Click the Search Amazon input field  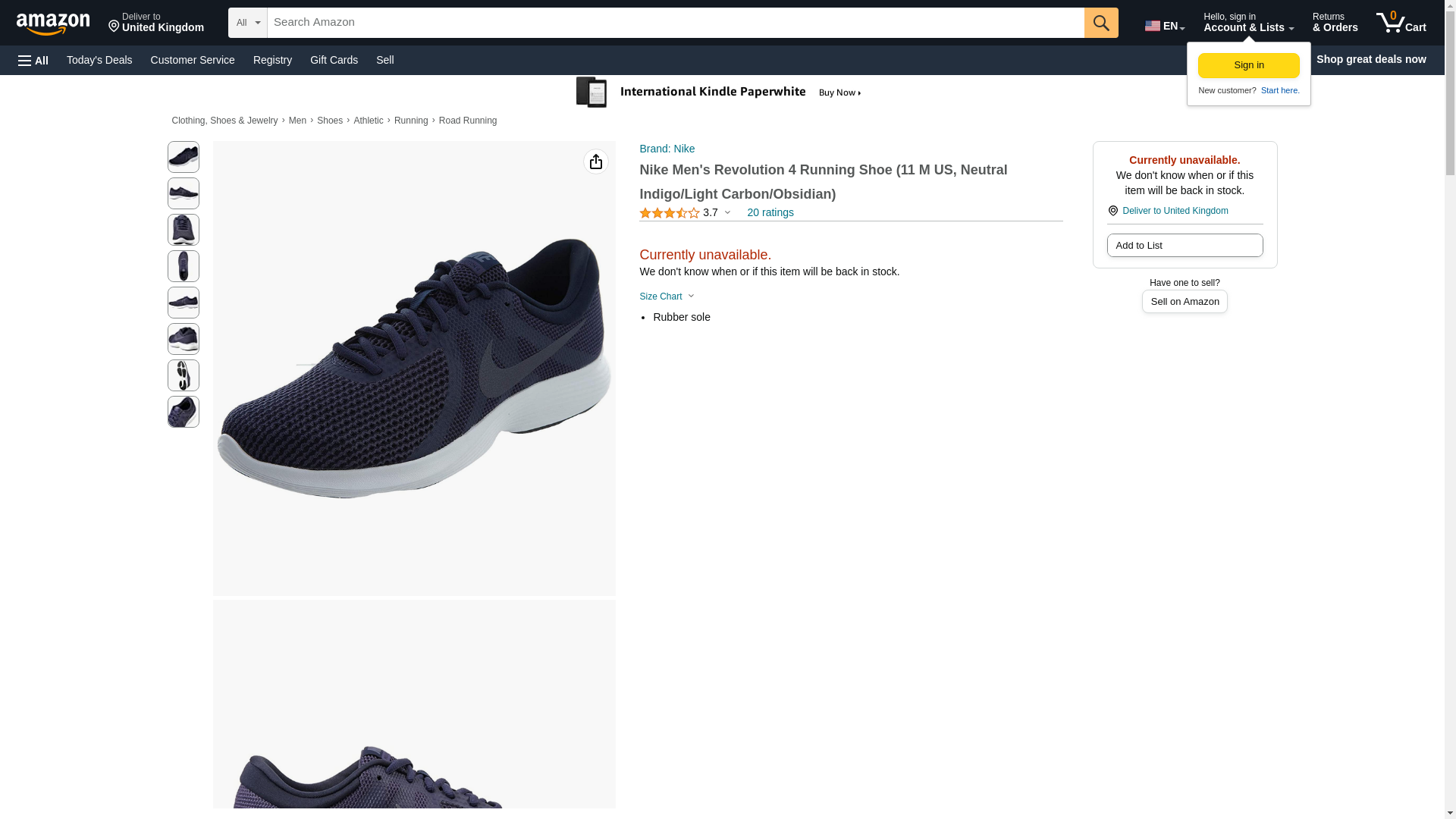675,23
